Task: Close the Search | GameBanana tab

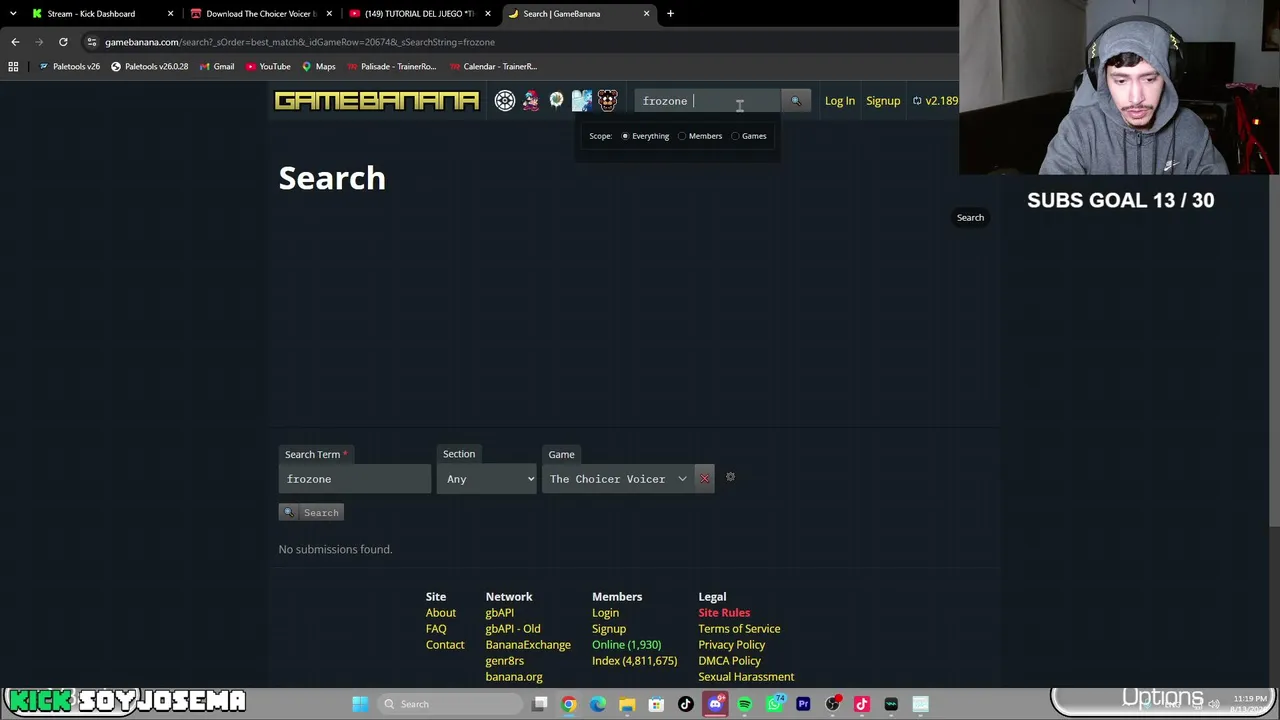Action: pyautogui.click(x=646, y=14)
